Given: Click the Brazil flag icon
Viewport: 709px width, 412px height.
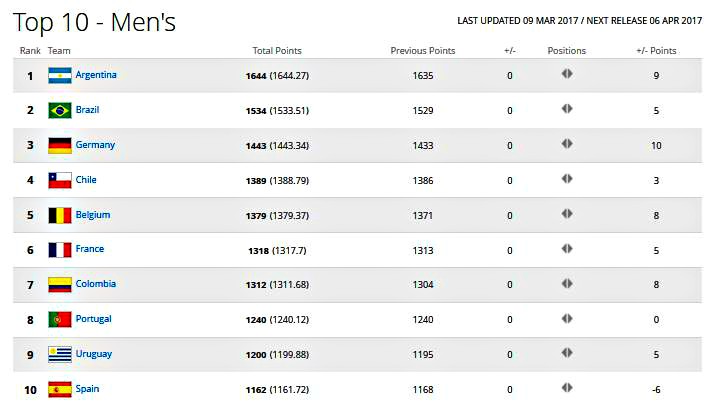Looking at the screenshot, I should pyautogui.click(x=60, y=110).
